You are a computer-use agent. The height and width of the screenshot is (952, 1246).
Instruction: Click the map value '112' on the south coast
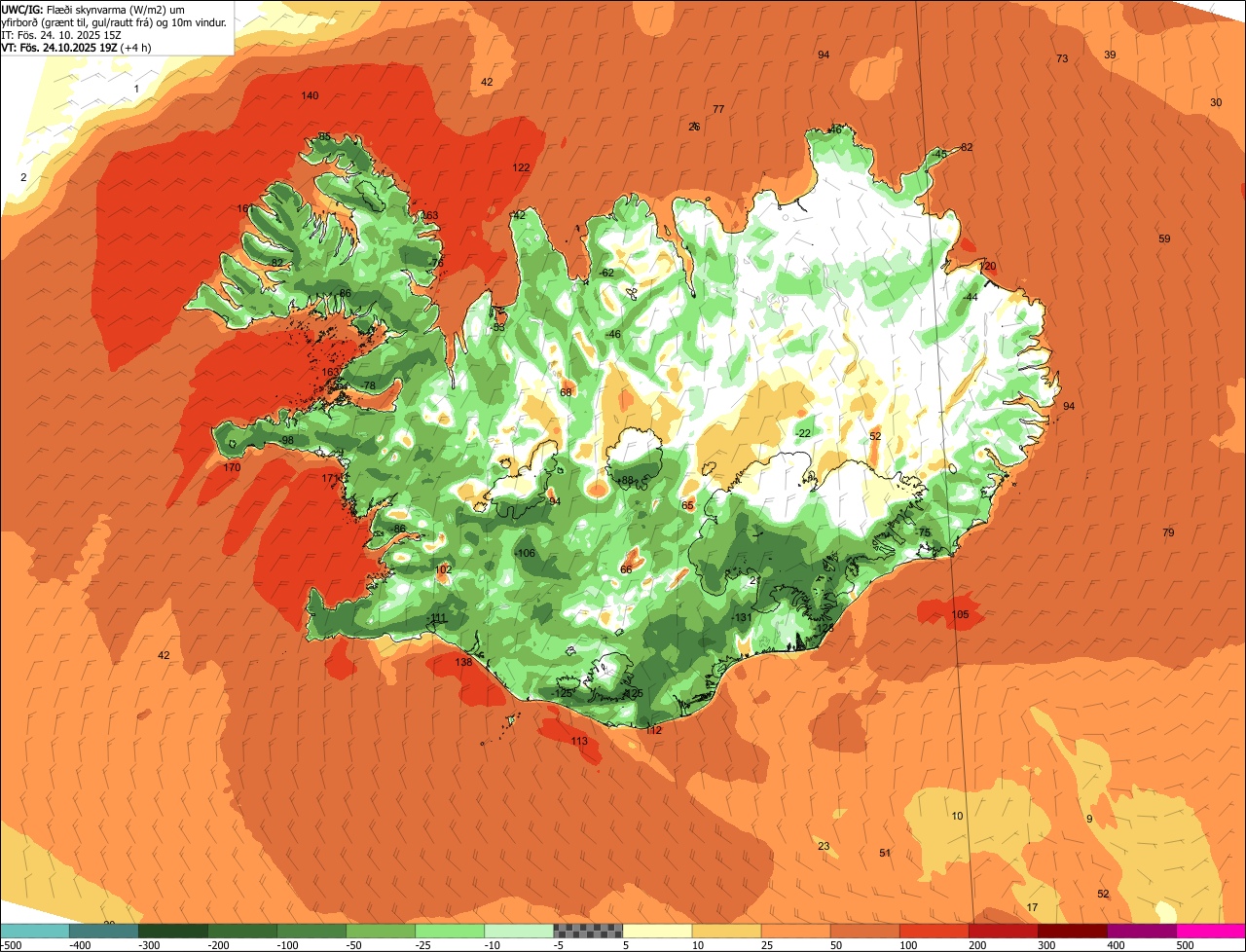click(x=653, y=730)
